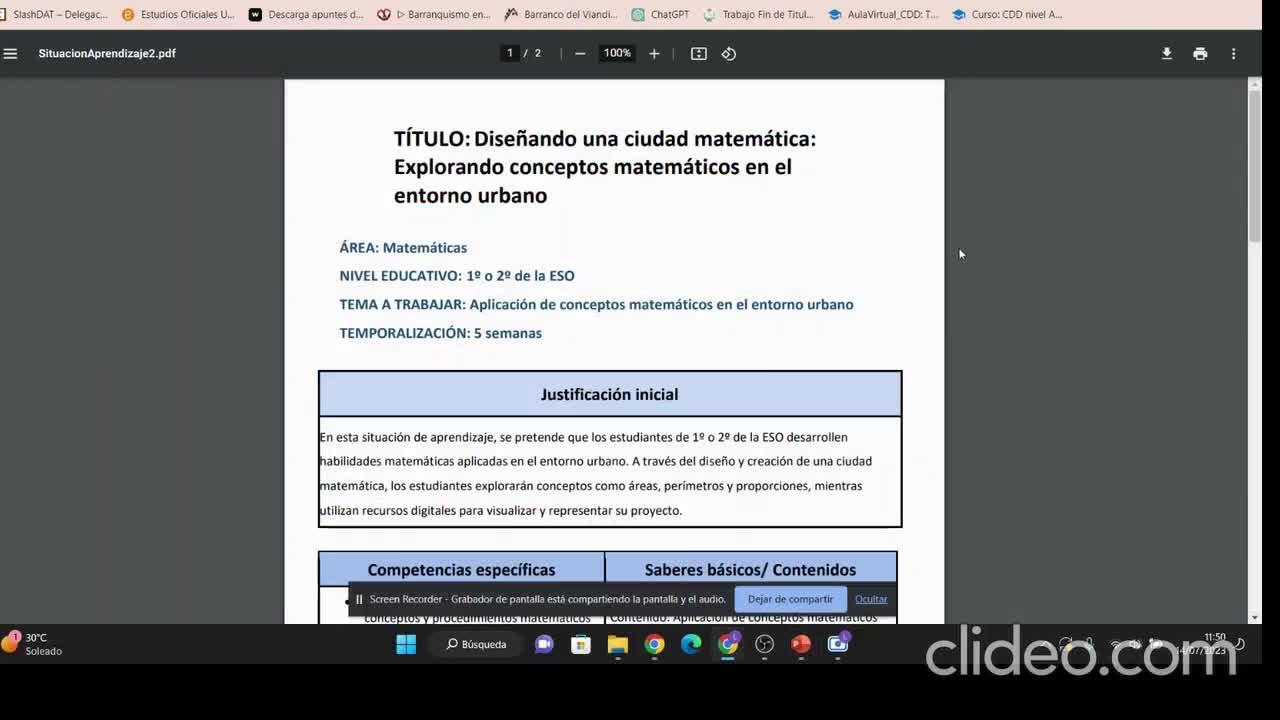This screenshot has width=1280, height=720.
Task: Open the screen recorder app in taskbar
Action: 838,644
